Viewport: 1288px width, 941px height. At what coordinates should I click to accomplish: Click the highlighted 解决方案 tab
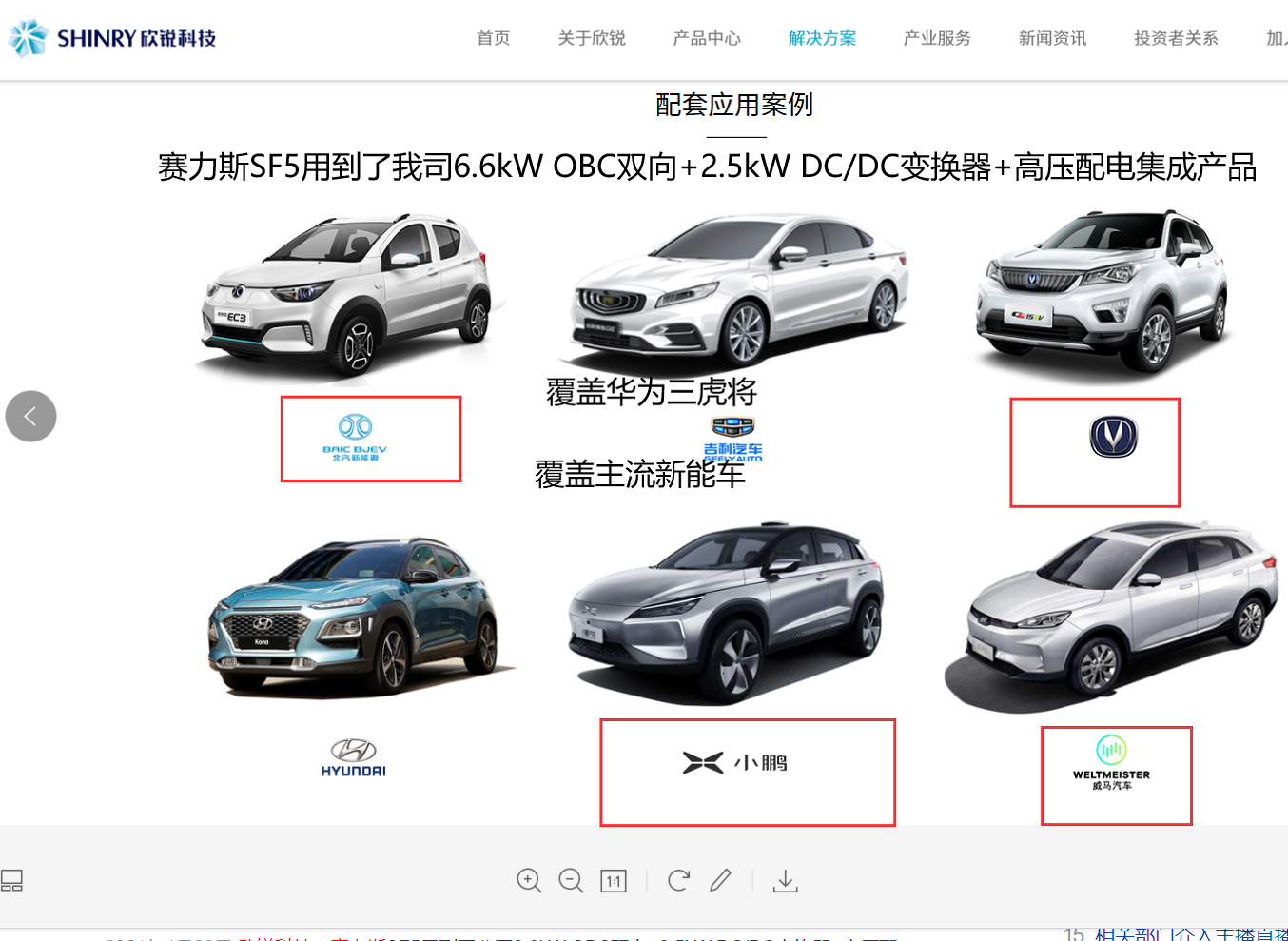(823, 39)
